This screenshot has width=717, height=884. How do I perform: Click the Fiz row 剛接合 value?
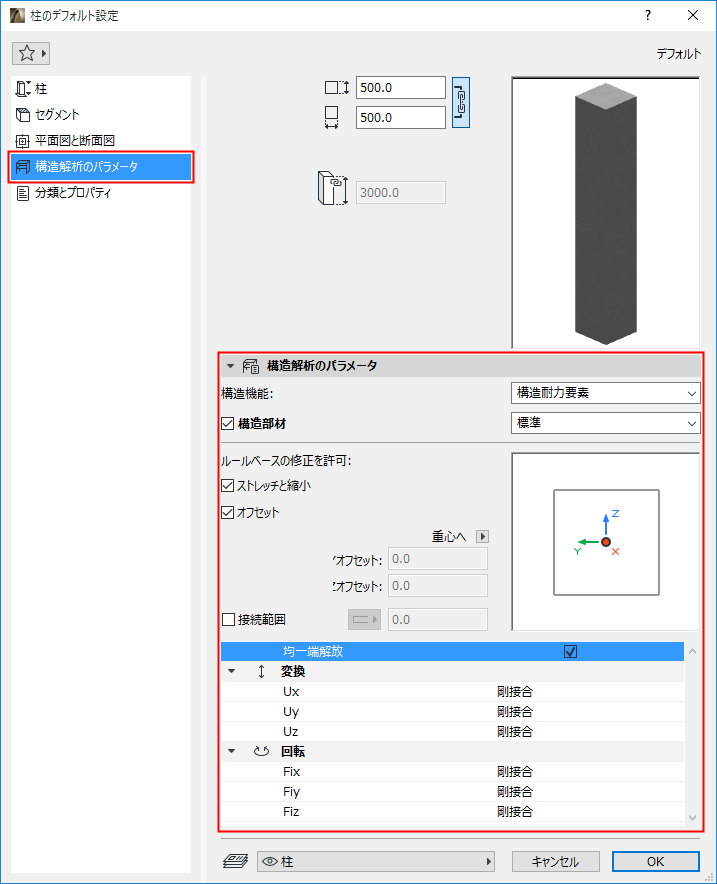(515, 812)
